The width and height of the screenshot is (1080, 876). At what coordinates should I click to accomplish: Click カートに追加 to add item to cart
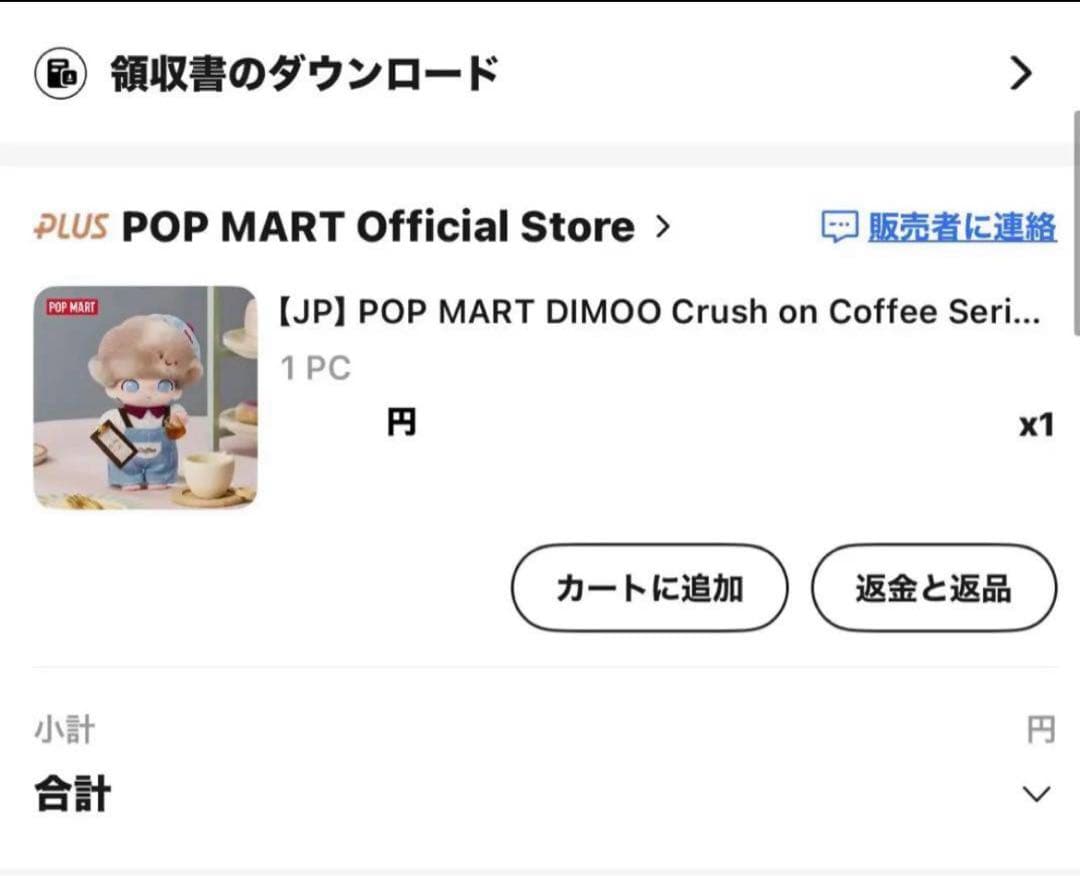648,589
